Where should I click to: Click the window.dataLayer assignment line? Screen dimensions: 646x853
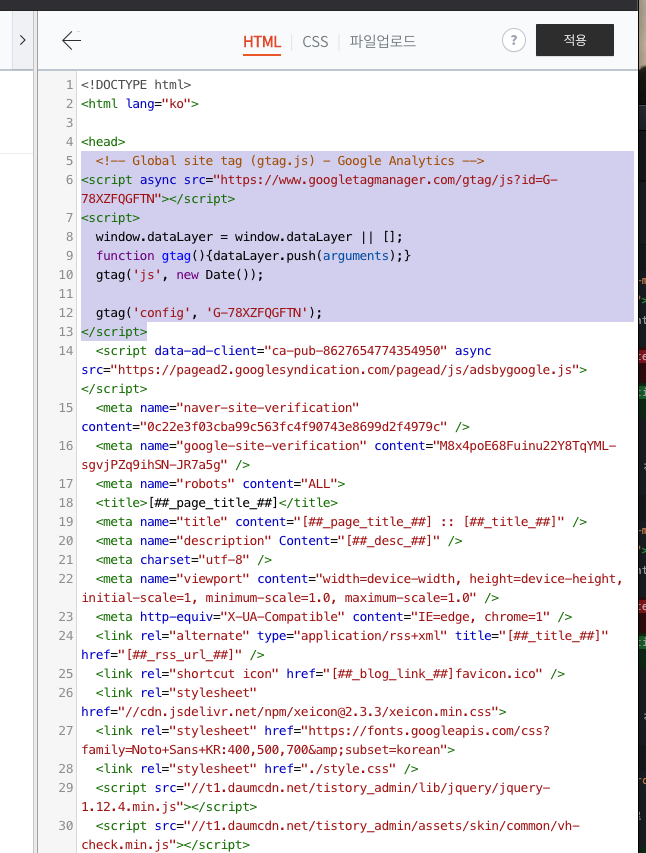(x=249, y=237)
